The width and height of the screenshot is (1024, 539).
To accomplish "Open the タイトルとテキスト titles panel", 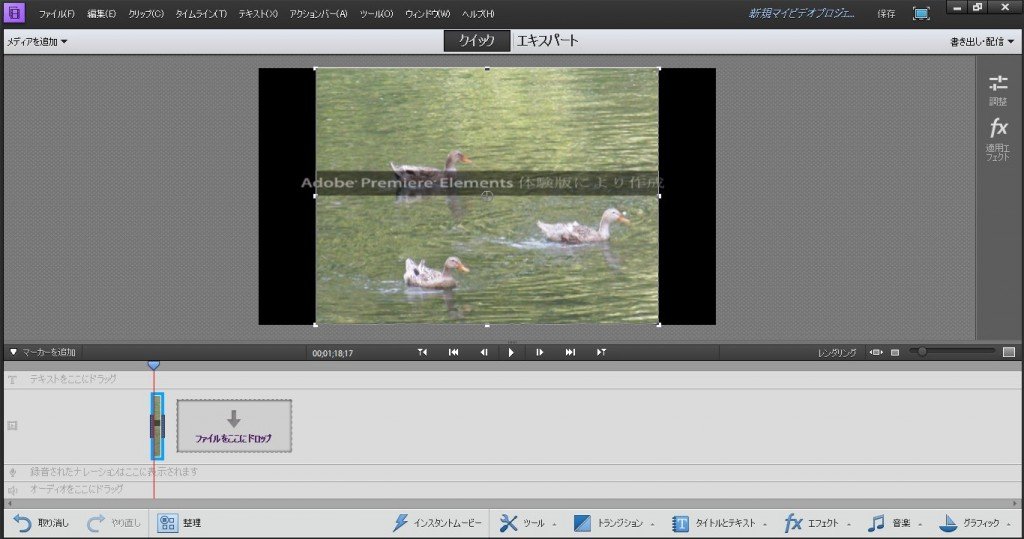I will pos(719,523).
